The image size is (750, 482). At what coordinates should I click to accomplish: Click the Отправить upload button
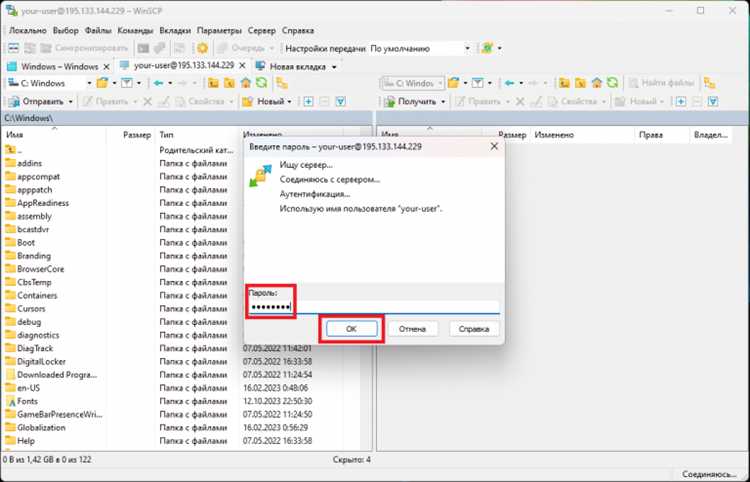36,101
